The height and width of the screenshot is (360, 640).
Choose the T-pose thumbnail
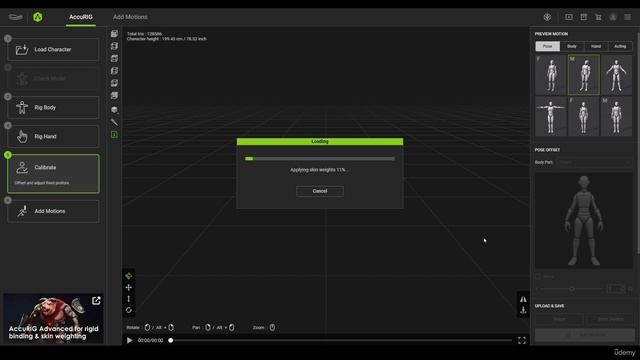coord(551,116)
